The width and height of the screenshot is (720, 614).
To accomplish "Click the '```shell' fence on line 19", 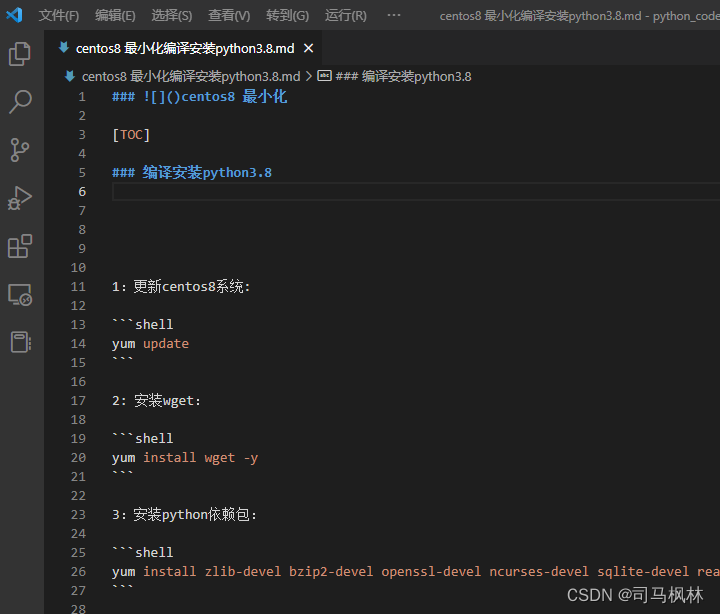I will 143,438.
